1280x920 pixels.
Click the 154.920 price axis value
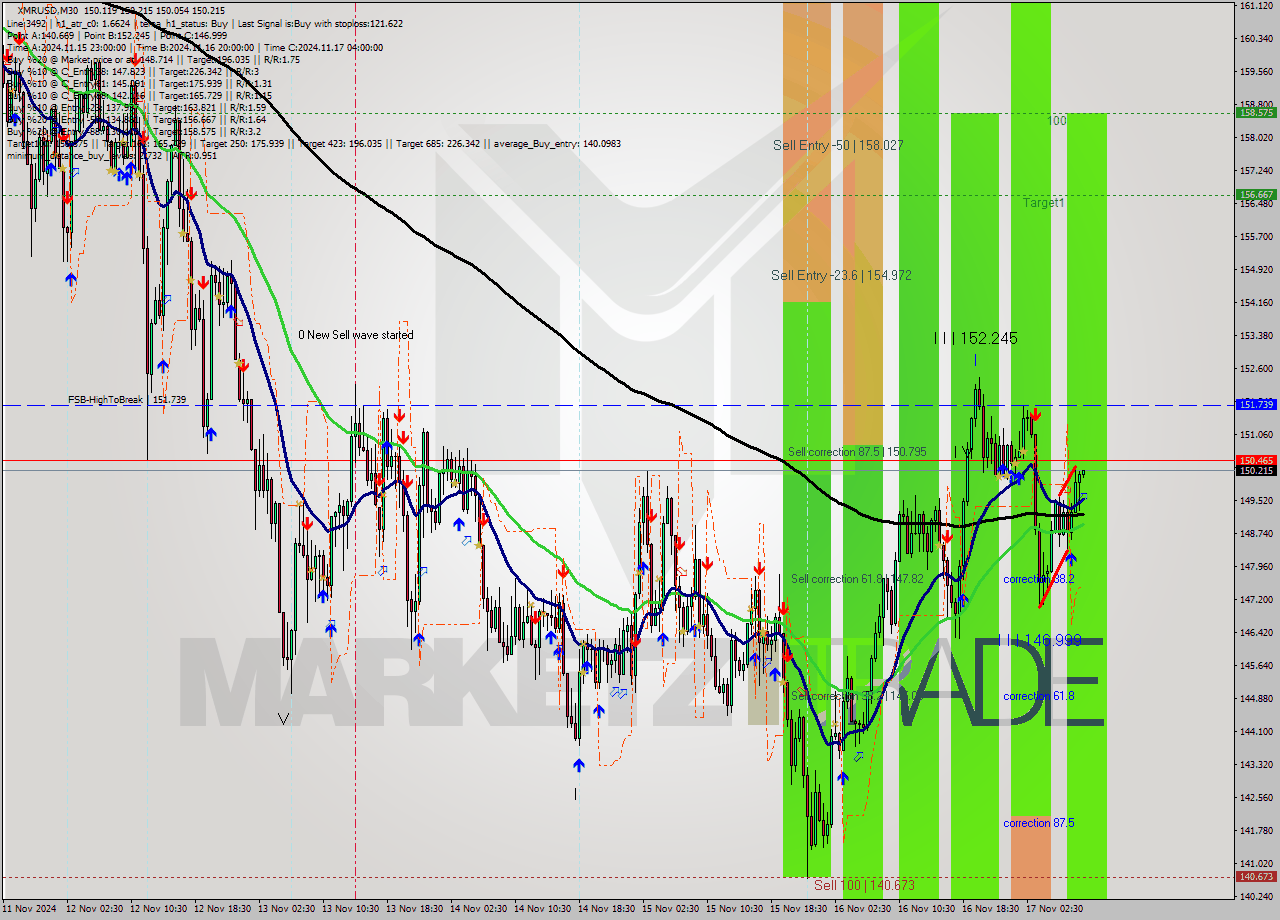1255,270
